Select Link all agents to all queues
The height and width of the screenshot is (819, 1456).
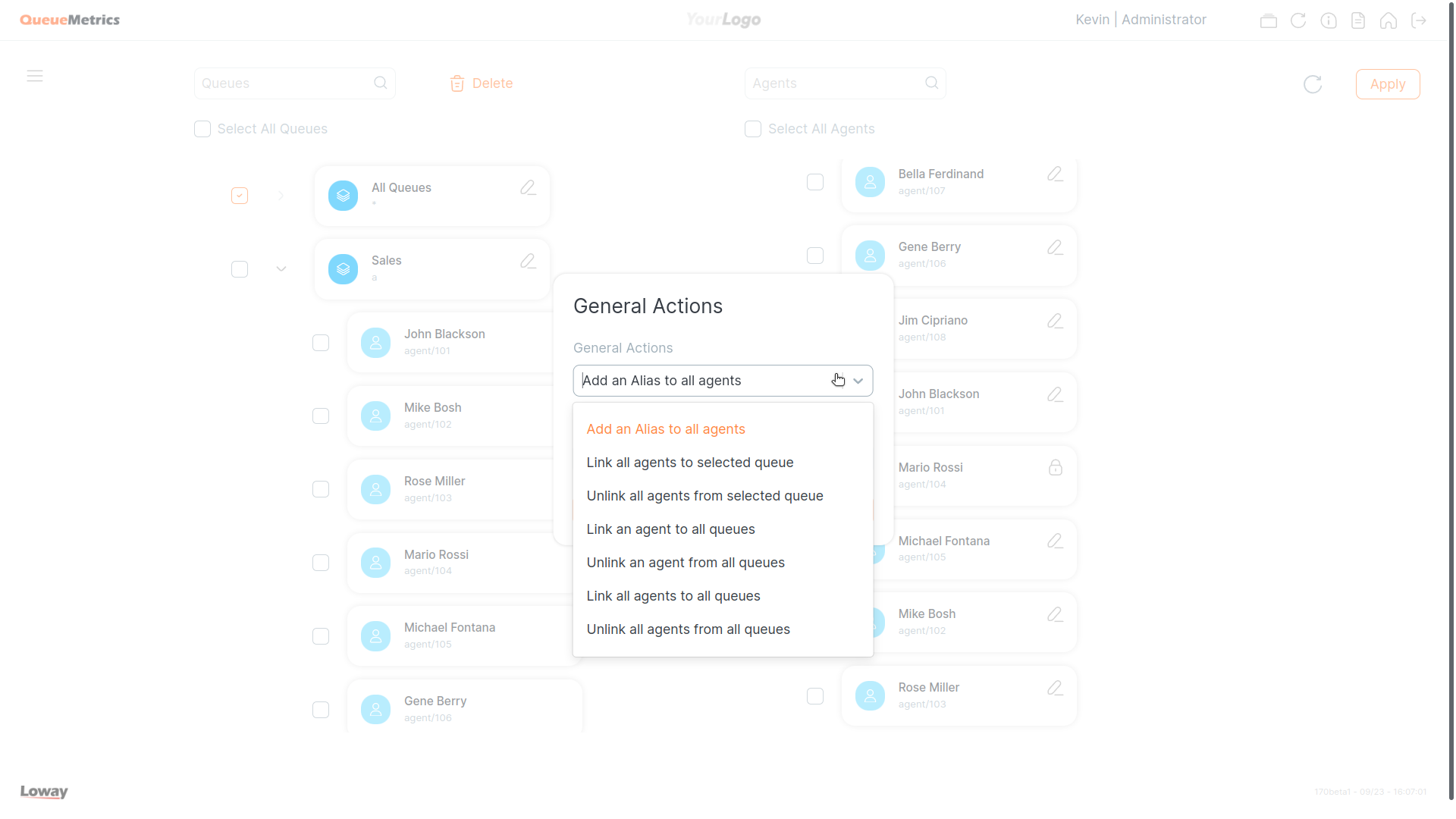click(673, 595)
